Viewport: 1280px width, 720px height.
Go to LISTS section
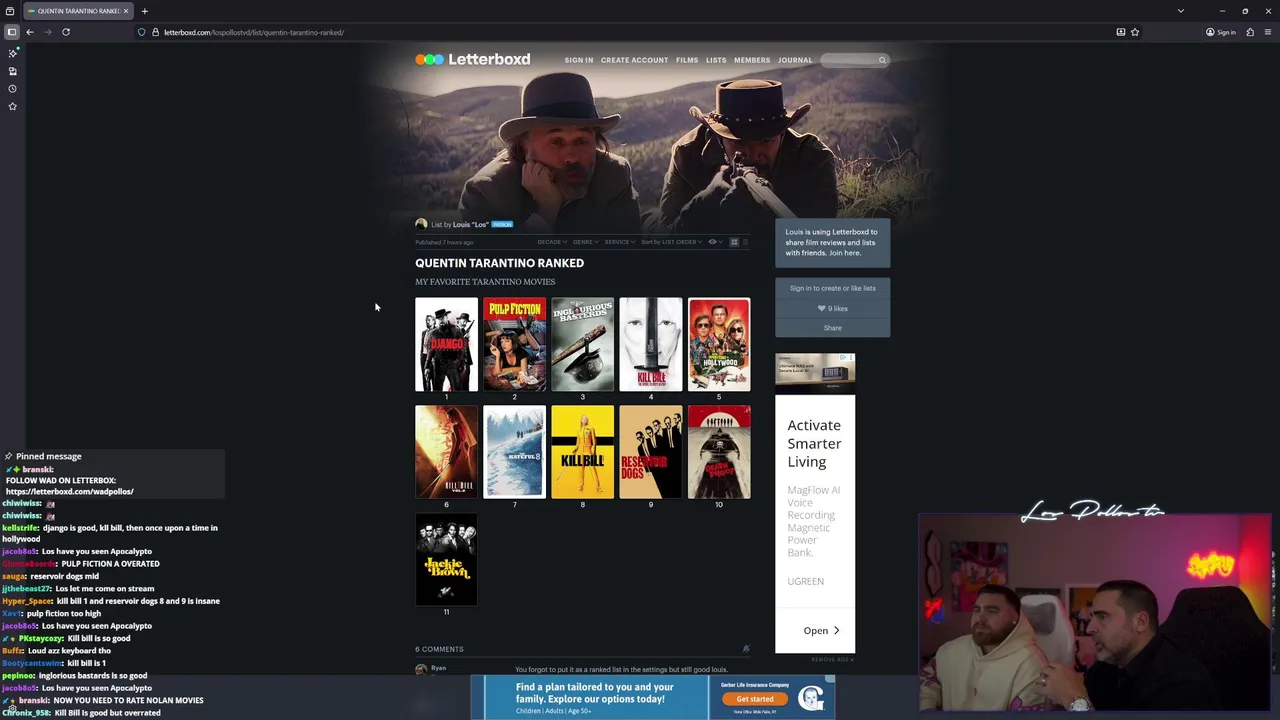click(716, 60)
